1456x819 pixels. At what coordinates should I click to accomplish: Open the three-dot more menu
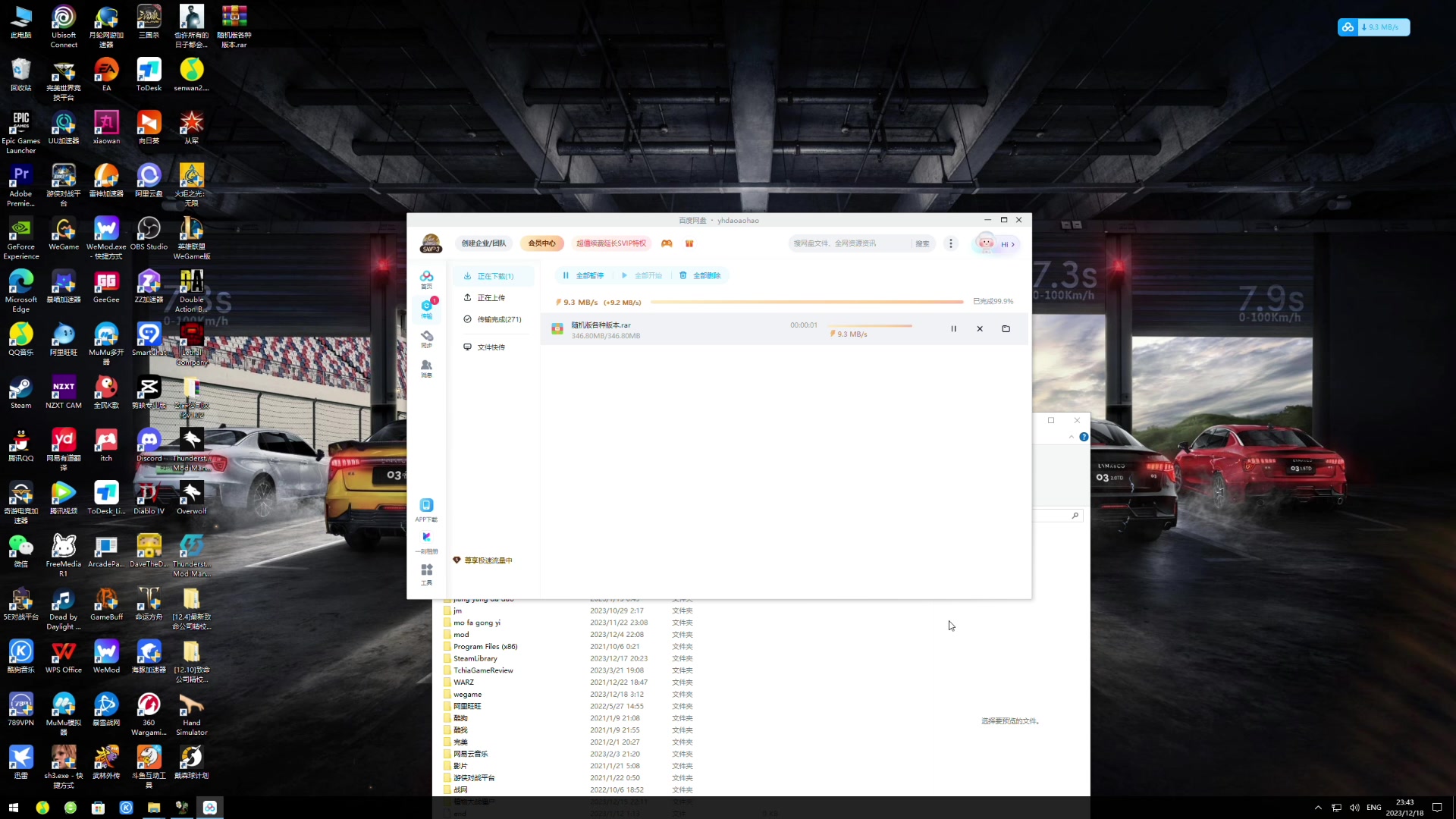tap(951, 243)
